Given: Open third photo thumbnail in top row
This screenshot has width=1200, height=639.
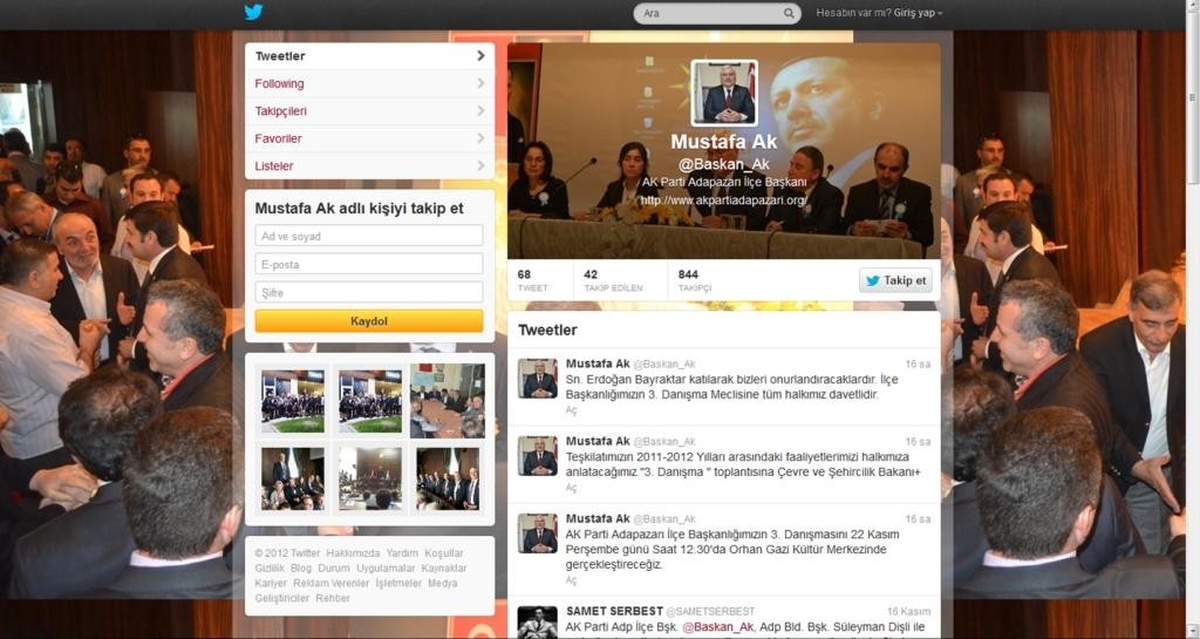Looking at the screenshot, I should [447, 399].
